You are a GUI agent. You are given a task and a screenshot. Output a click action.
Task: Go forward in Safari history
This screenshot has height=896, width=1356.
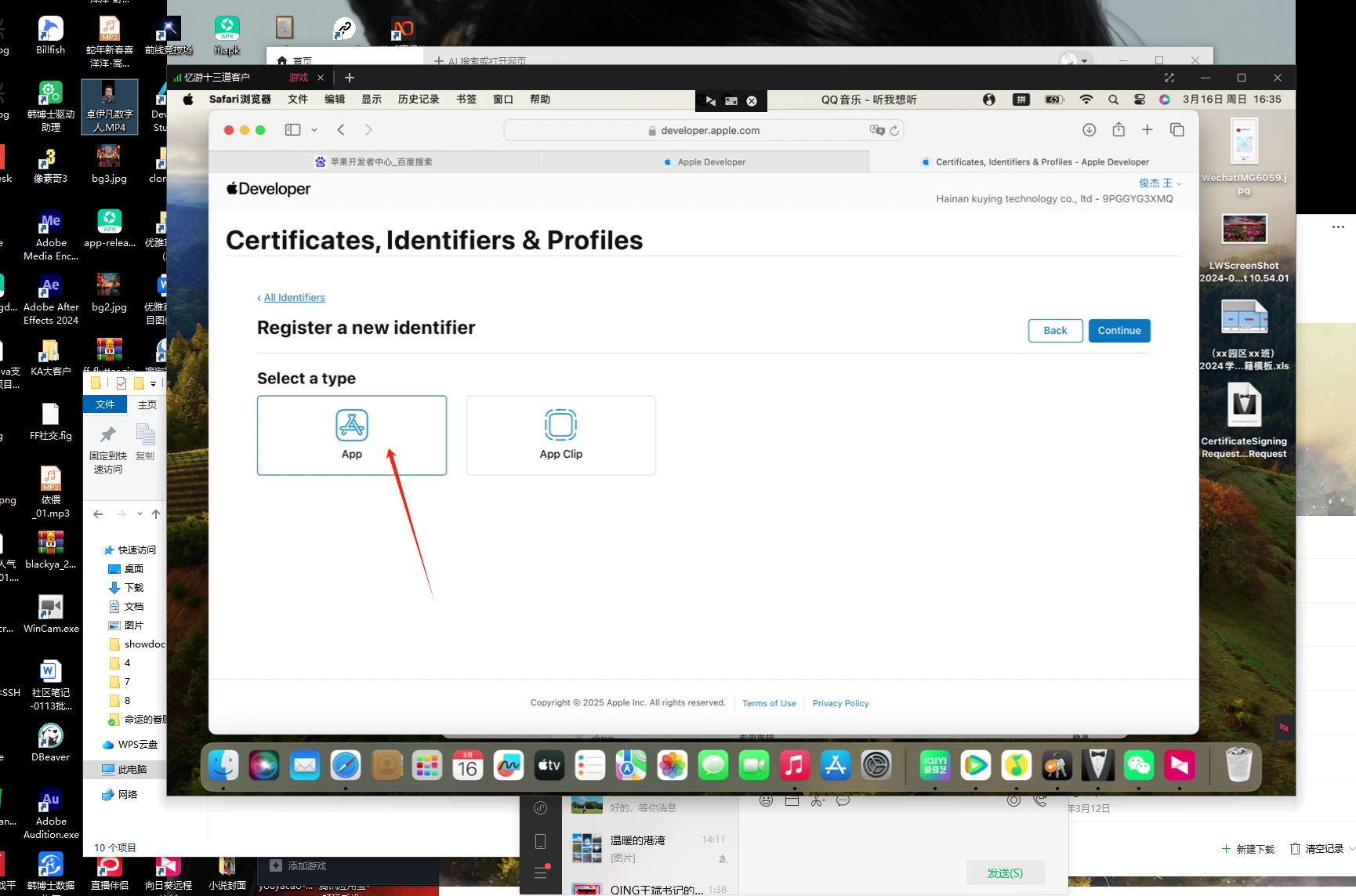[x=368, y=130]
